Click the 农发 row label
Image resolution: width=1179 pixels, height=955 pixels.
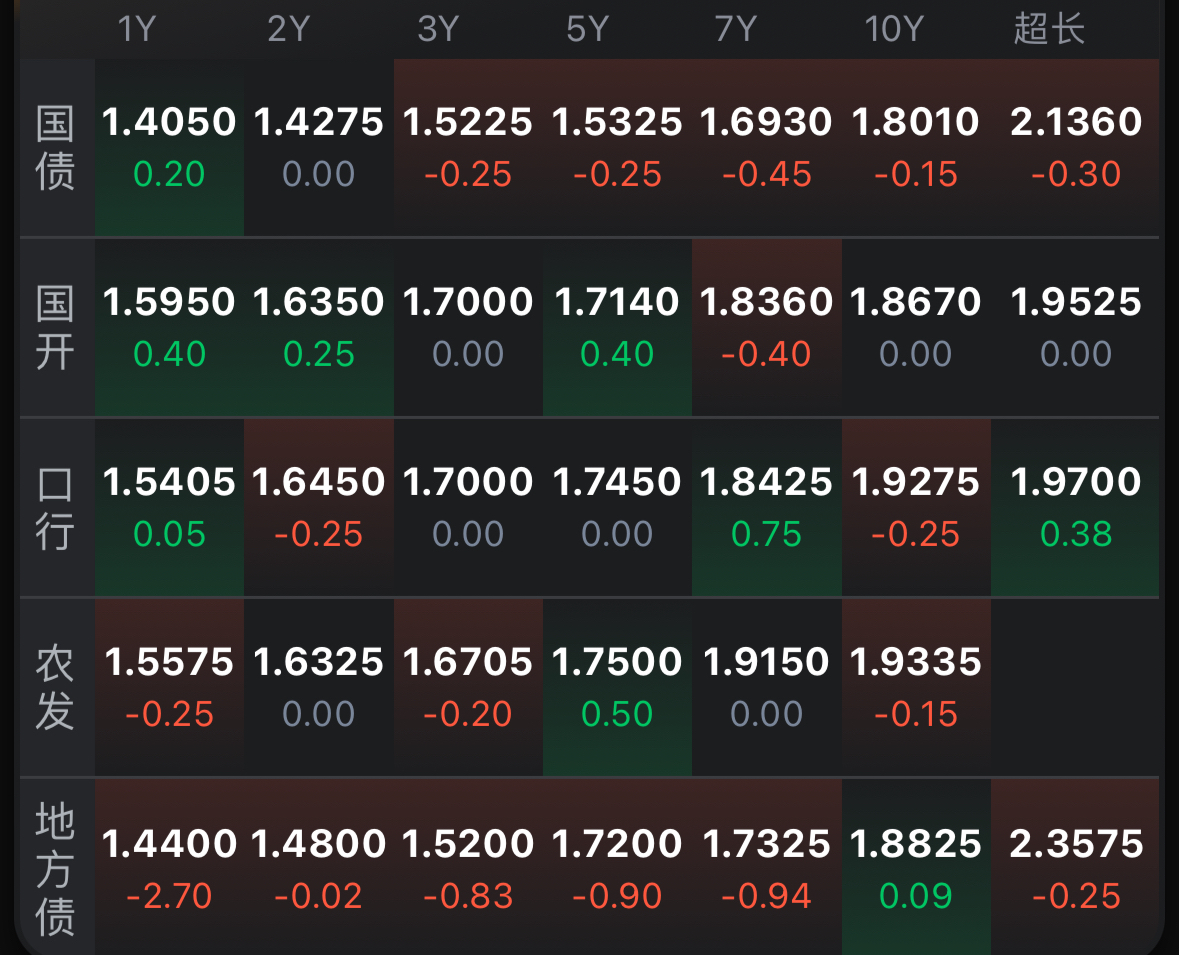(56, 687)
